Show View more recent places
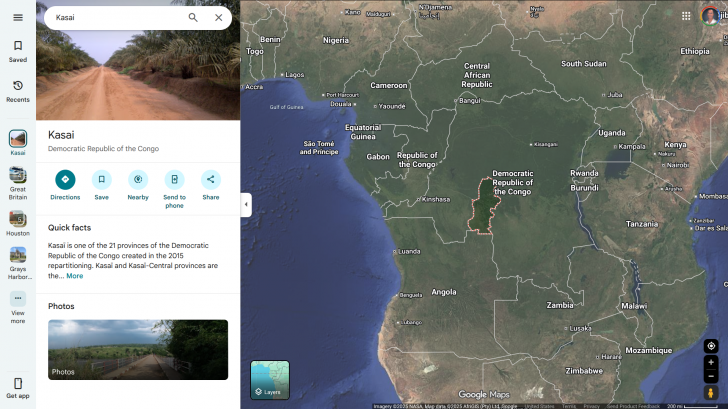The image size is (728, 409). [x=17, y=305]
